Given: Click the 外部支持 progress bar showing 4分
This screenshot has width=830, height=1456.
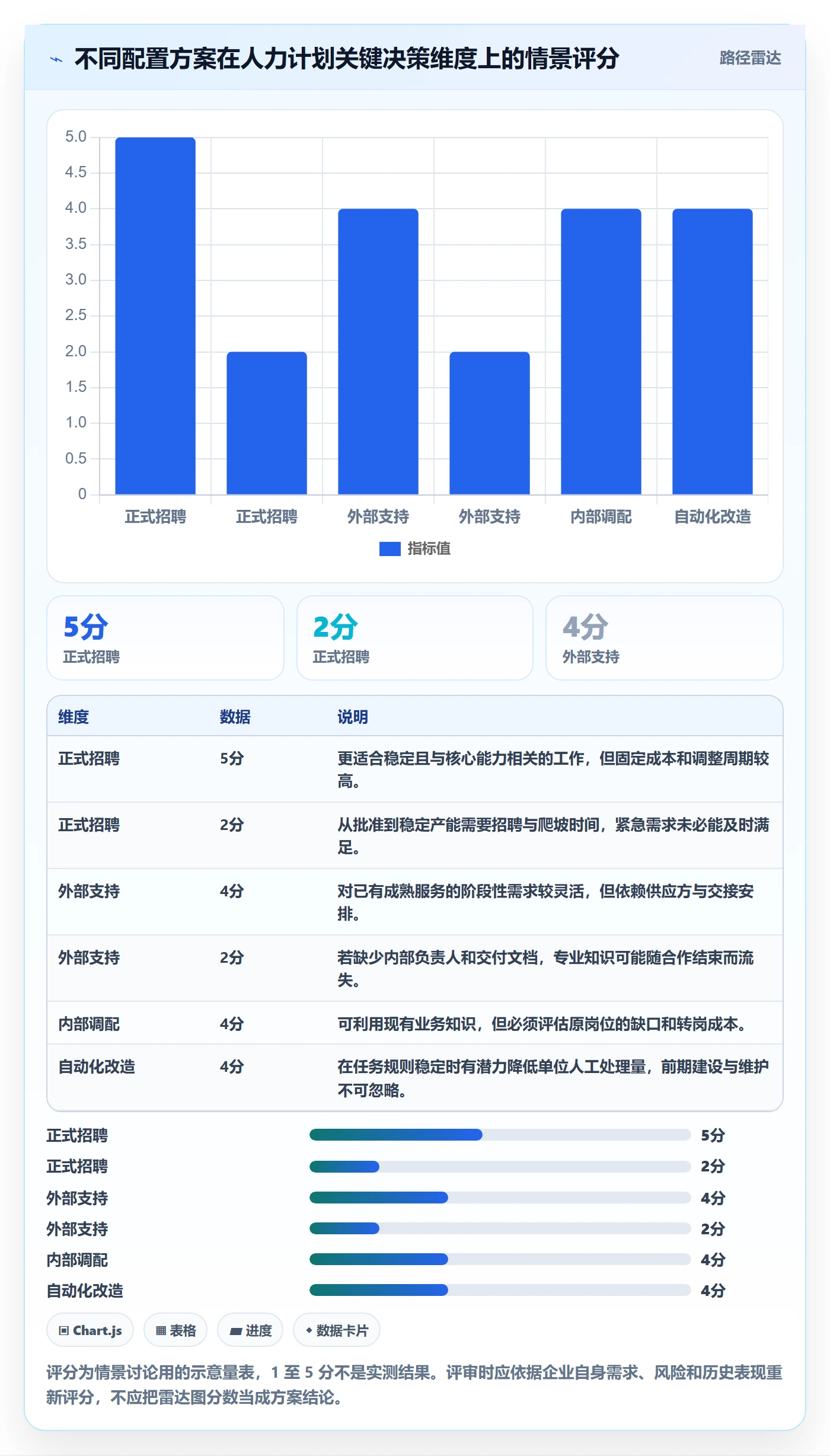Looking at the screenshot, I should pos(500,1198).
